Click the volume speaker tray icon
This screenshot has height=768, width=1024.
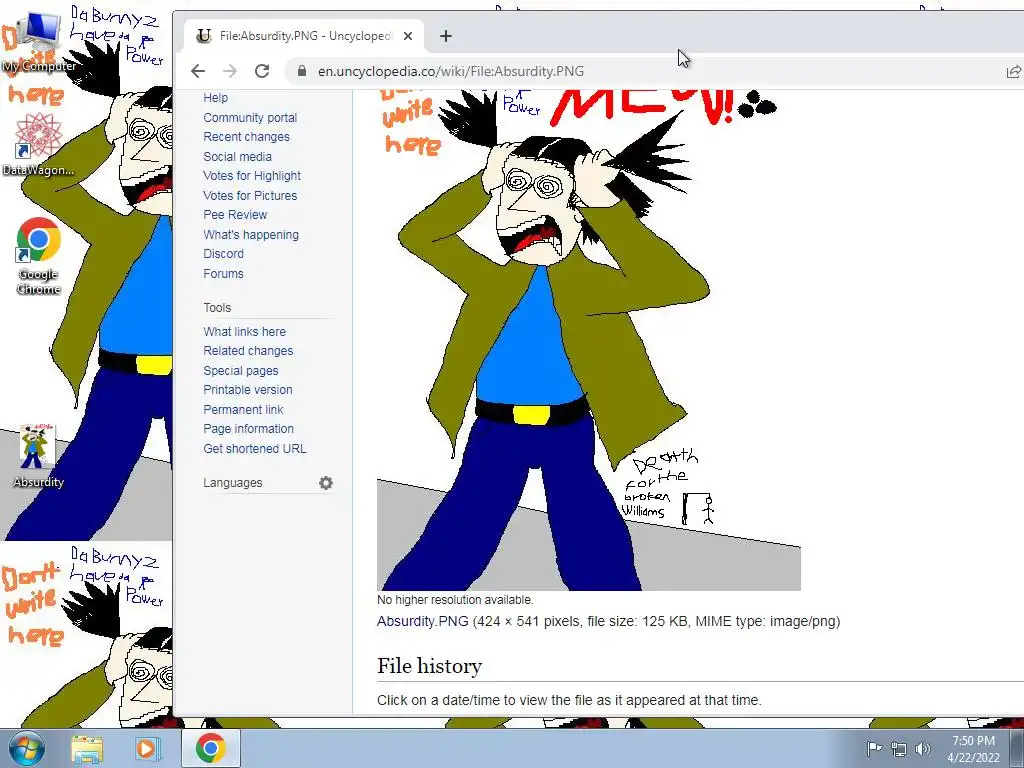pos(923,749)
